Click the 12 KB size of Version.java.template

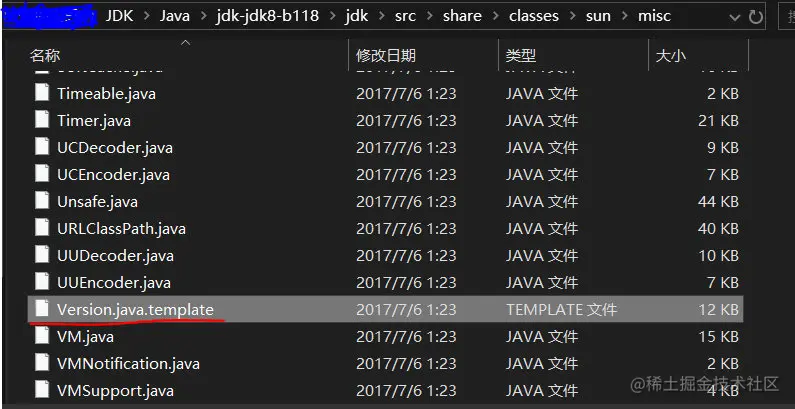(x=718, y=309)
